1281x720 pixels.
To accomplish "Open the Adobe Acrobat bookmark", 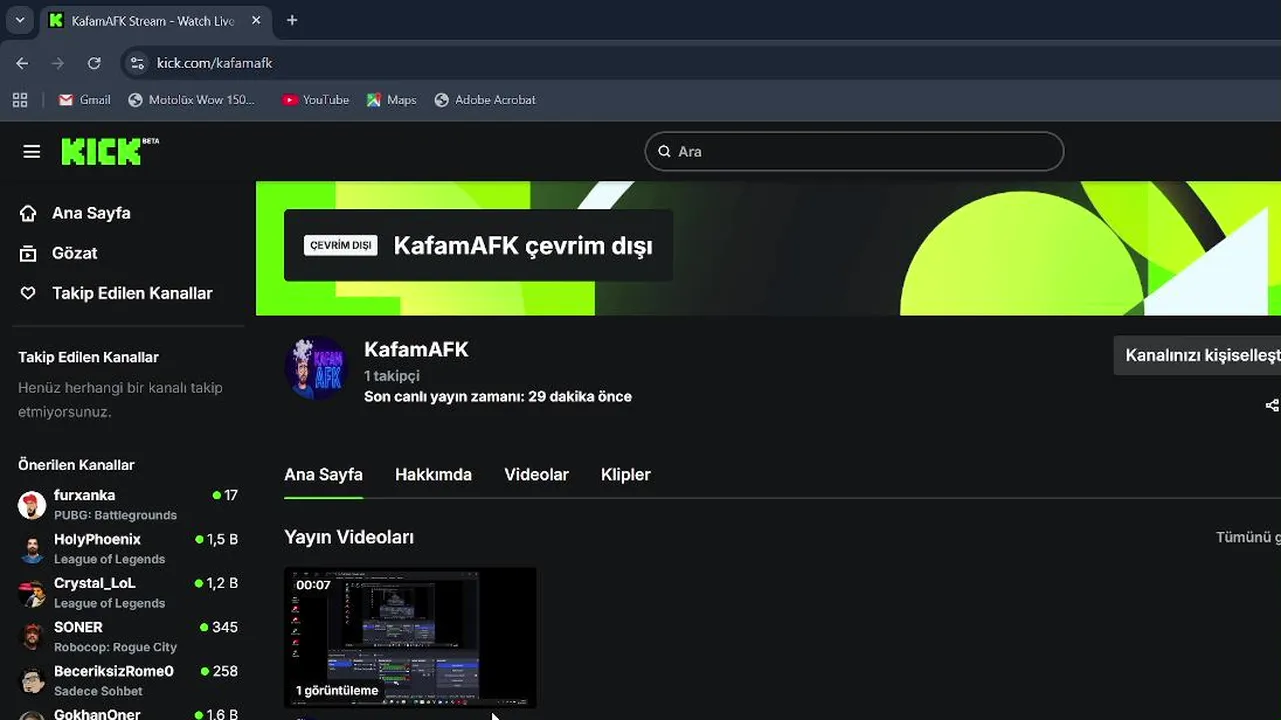I will (x=485, y=100).
